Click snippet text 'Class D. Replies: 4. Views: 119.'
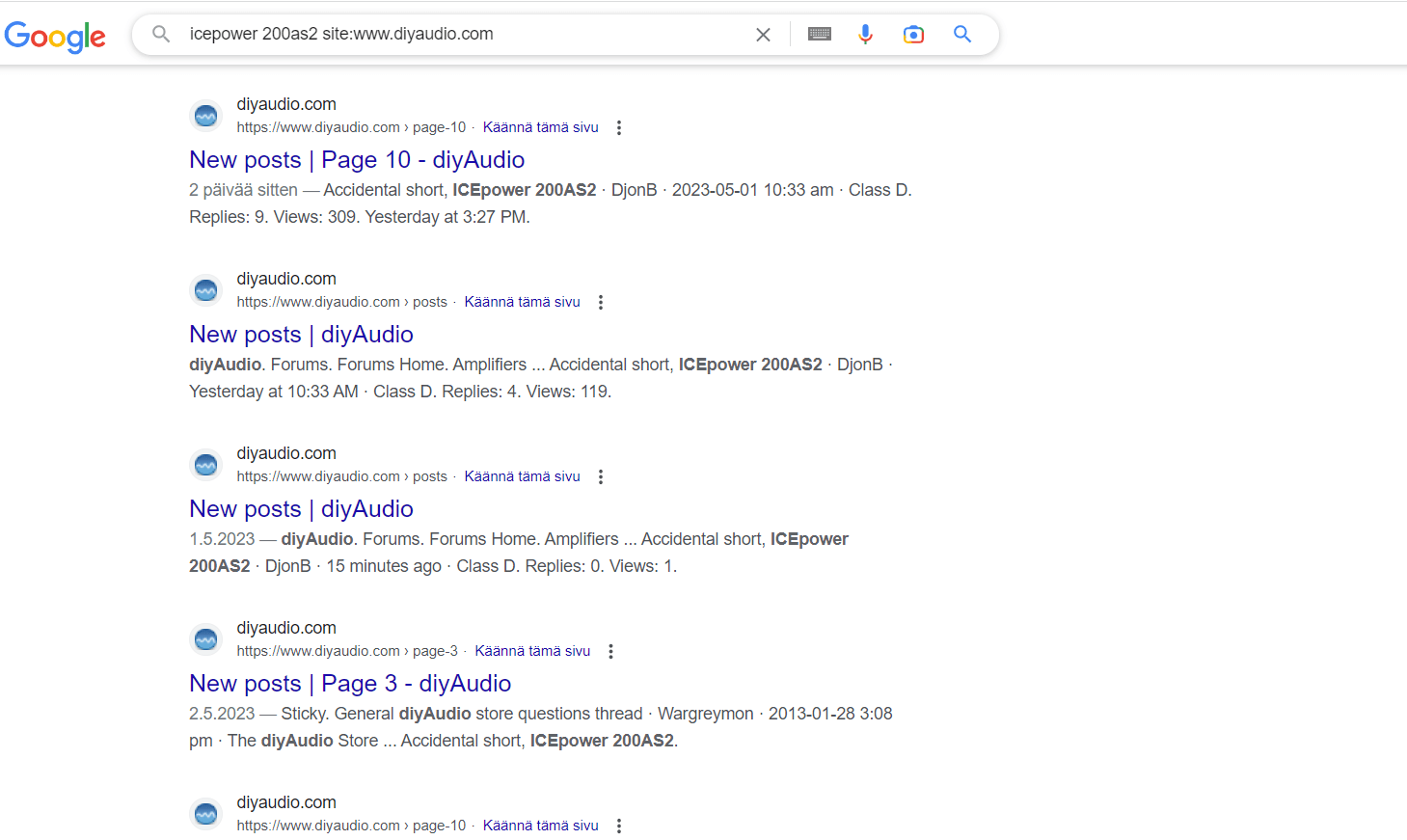 (492, 392)
